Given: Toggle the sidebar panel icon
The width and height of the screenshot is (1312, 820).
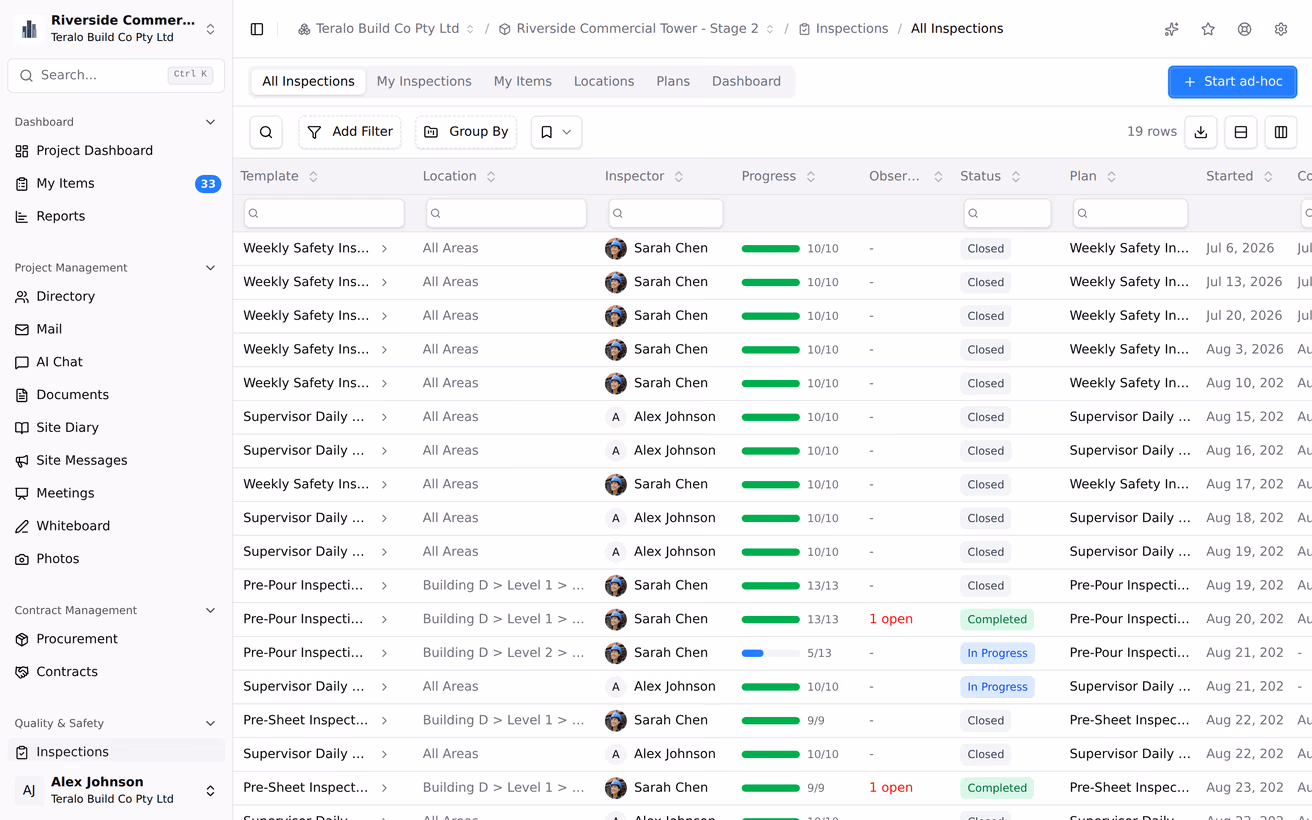Looking at the screenshot, I should [257, 29].
